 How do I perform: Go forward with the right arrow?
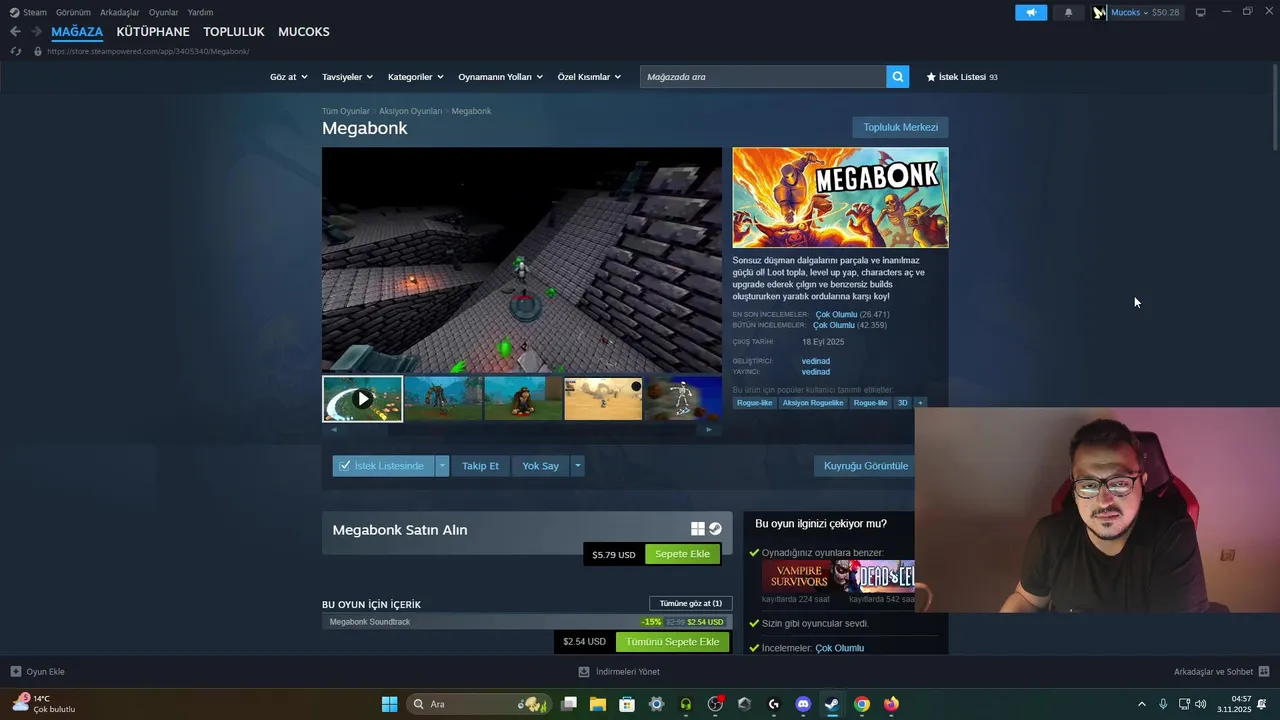[36, 31]
